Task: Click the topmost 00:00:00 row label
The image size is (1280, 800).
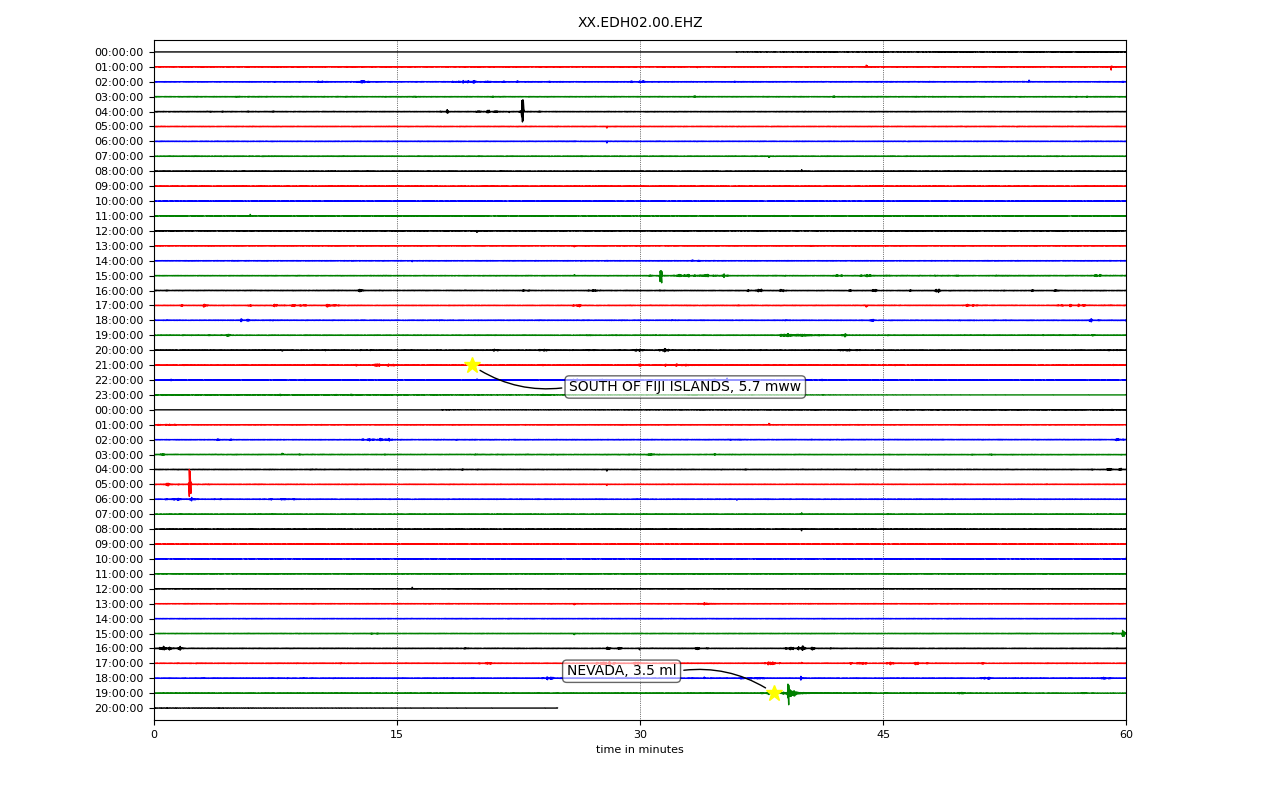Action: [x=119, y=52]
